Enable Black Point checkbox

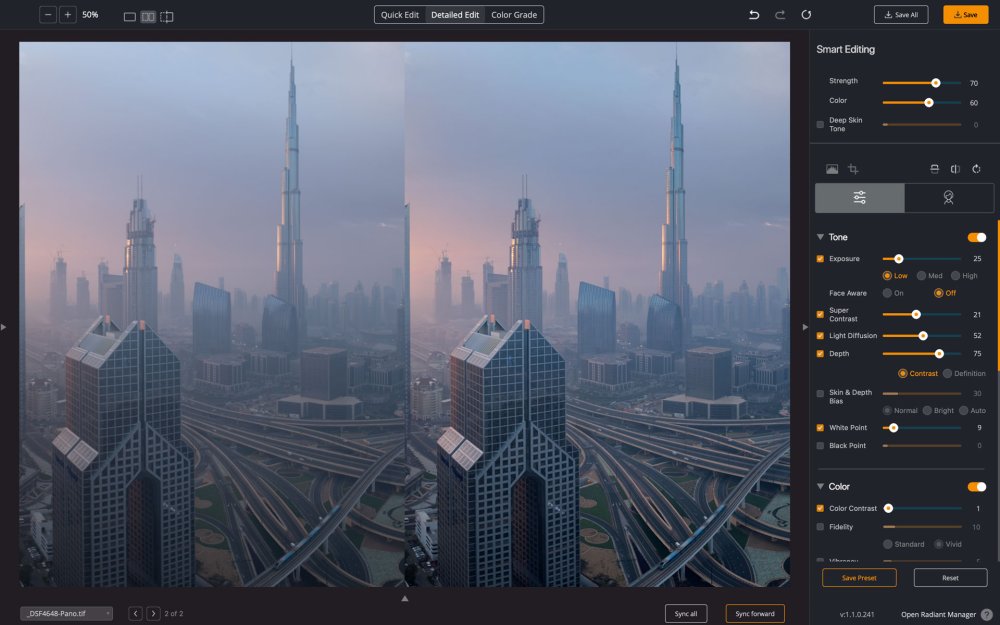(820, 446)
